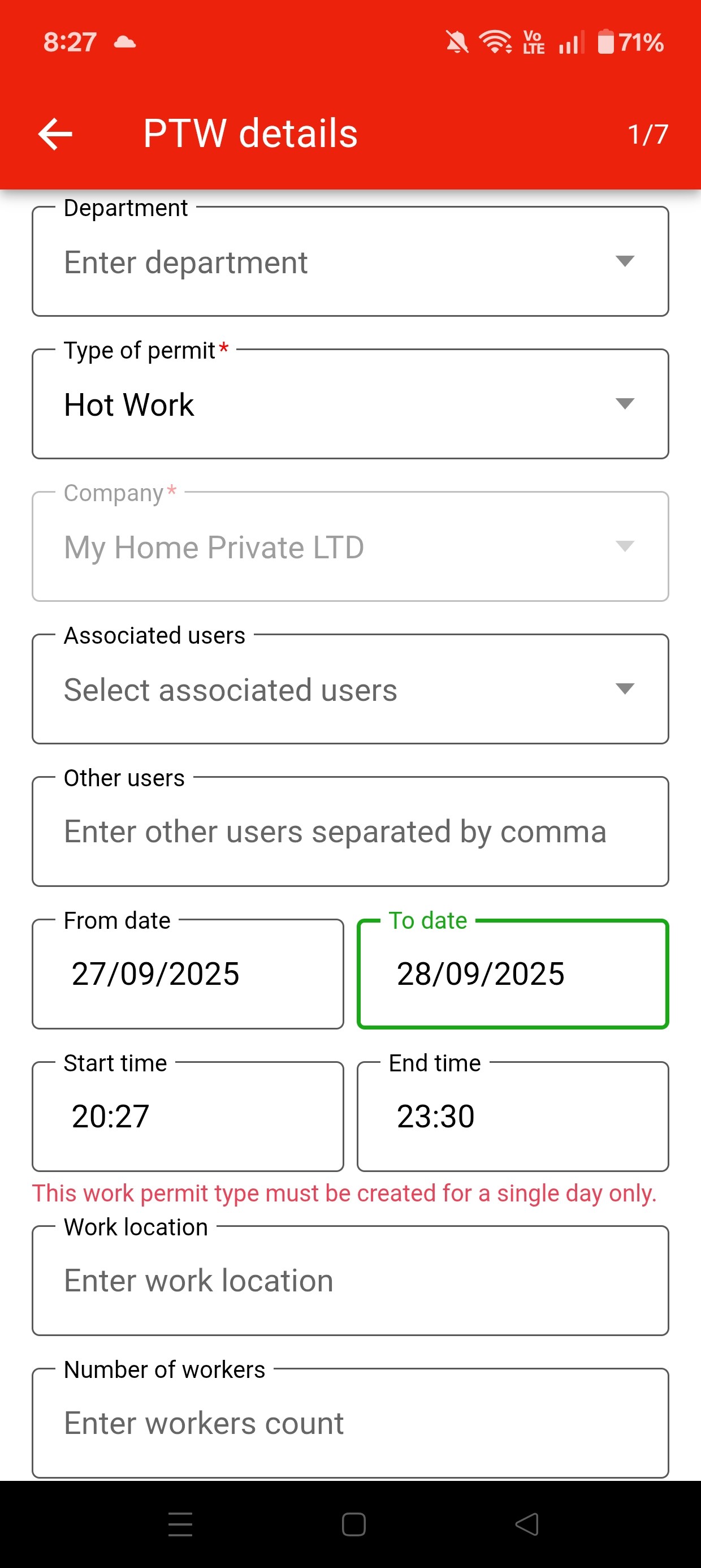Tap the cloud icon in status bar

[125, 42]
